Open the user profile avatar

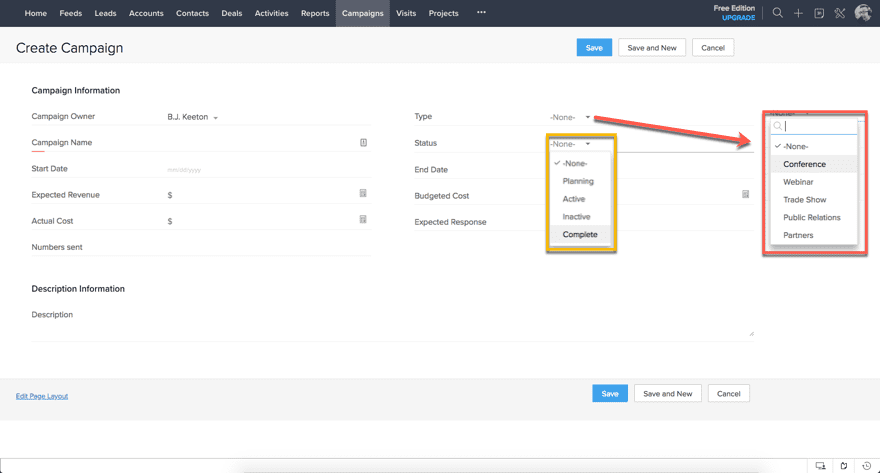(x=863, y=12)
